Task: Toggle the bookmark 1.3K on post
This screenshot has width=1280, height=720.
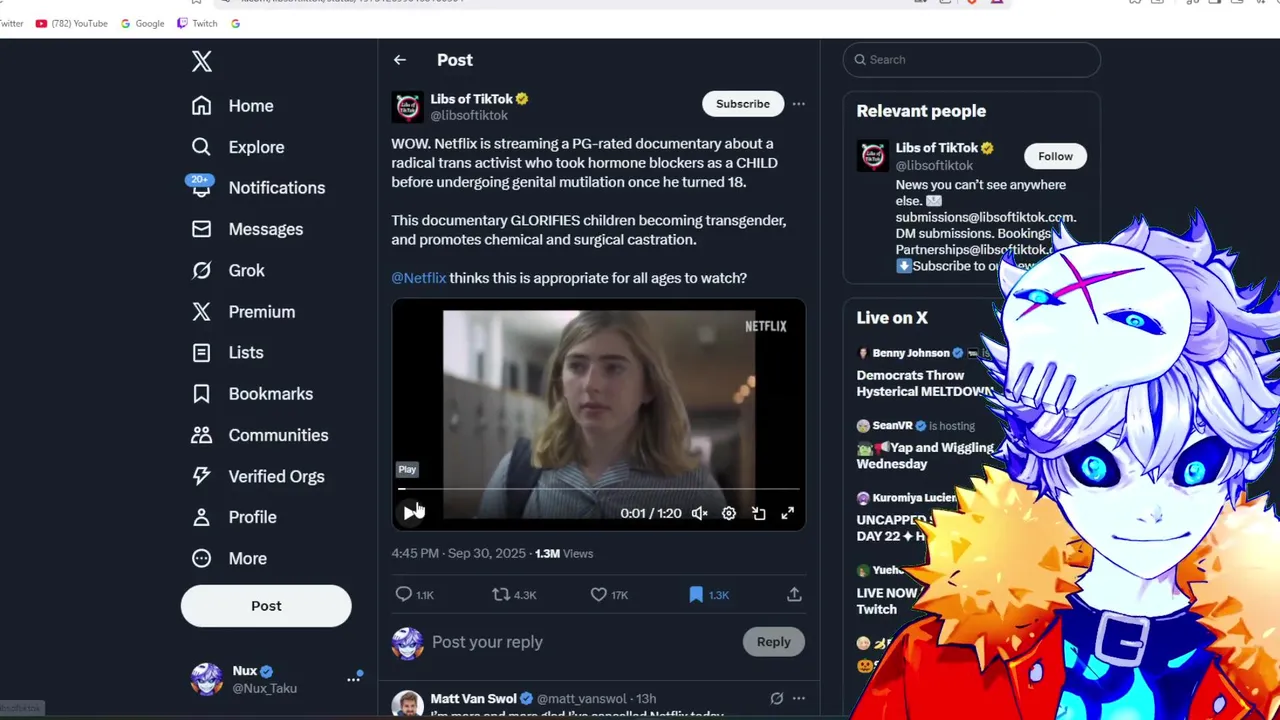Action: [x=709, y=594]
